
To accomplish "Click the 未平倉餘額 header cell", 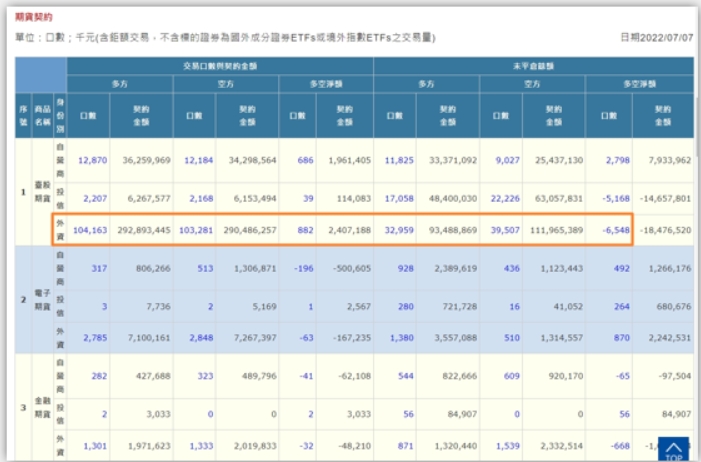I will 533,66.
